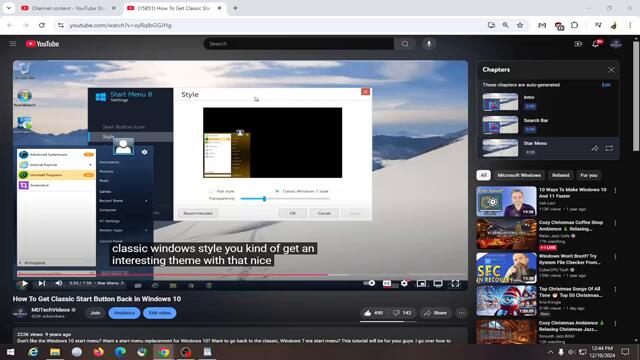Open the Chrome three-dot menu
This screenshot has height=360, width=640.
630,25
